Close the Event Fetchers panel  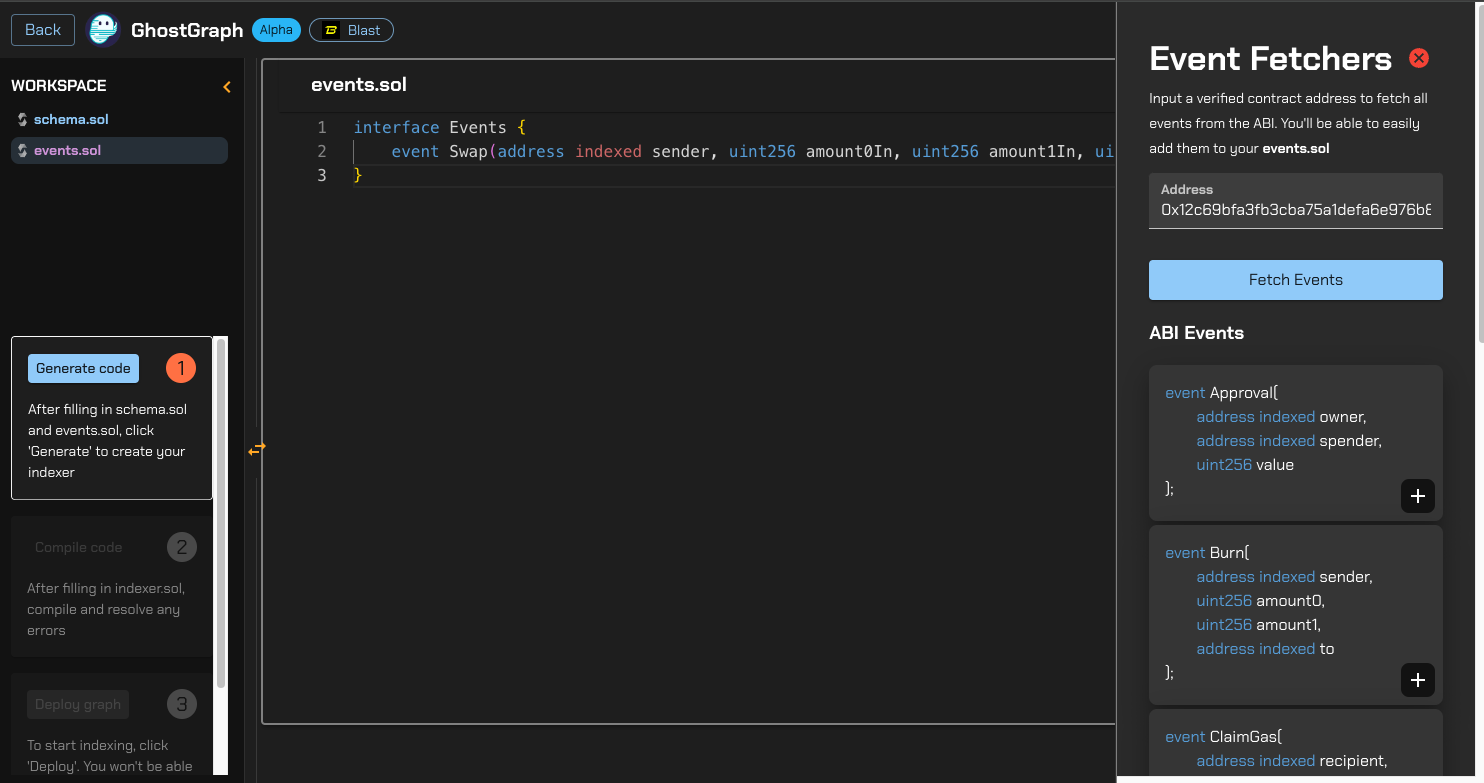pos(1419,58)
